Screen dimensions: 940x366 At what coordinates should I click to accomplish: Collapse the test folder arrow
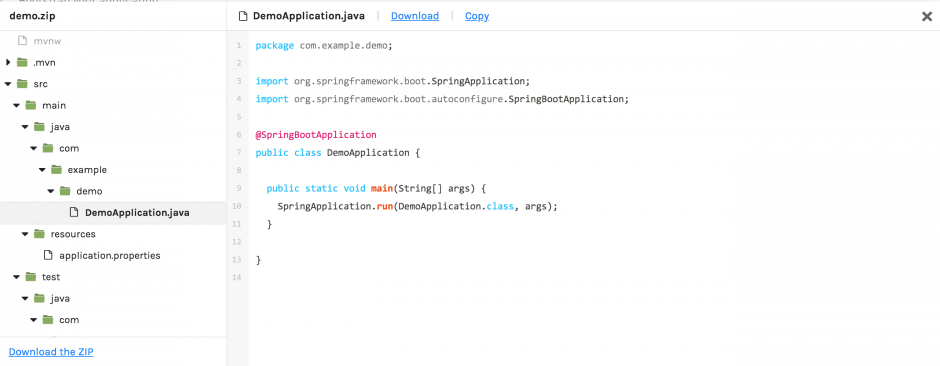16,277
